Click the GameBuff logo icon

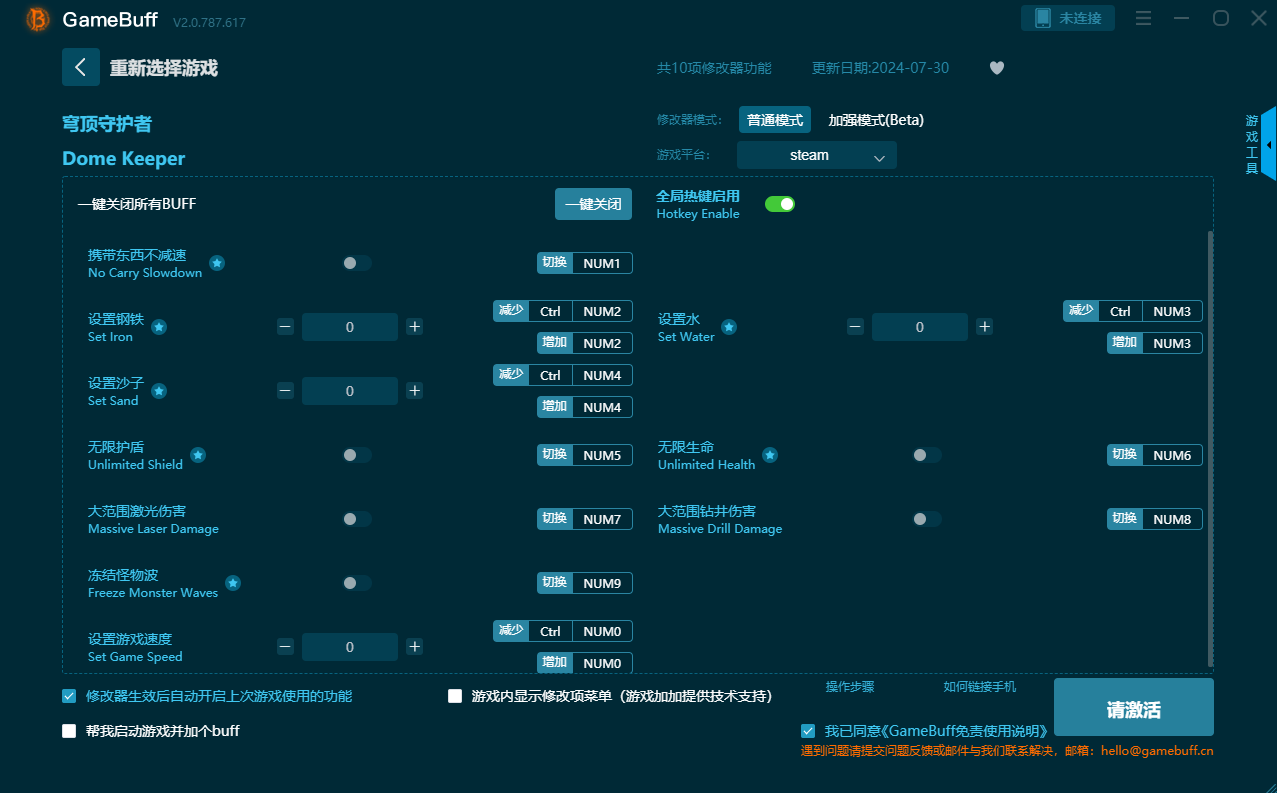pyautogui.click(x=38, y=19)
